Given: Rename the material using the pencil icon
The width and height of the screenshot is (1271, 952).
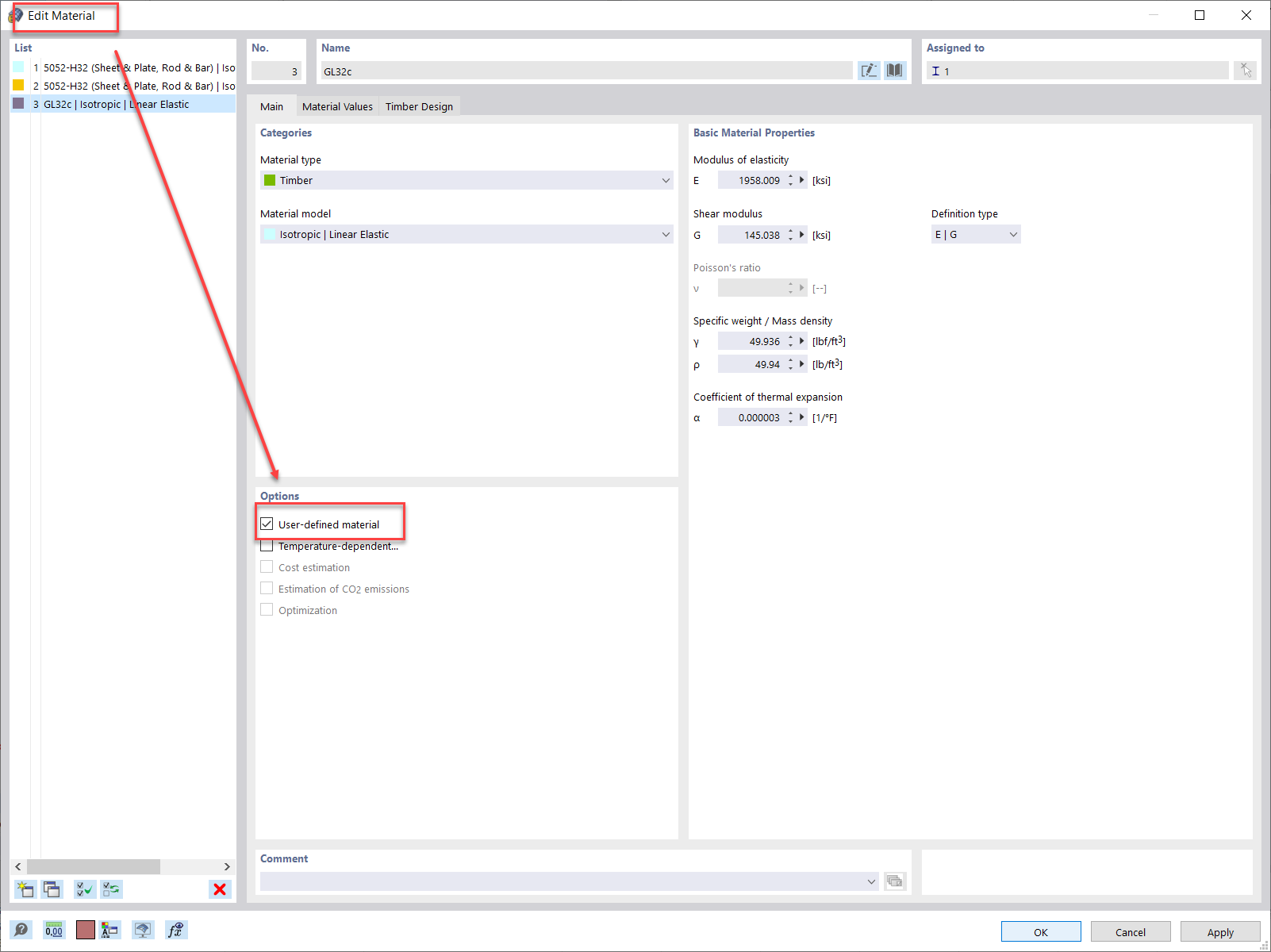Looking at the screenshot, I should coord(869,70).
